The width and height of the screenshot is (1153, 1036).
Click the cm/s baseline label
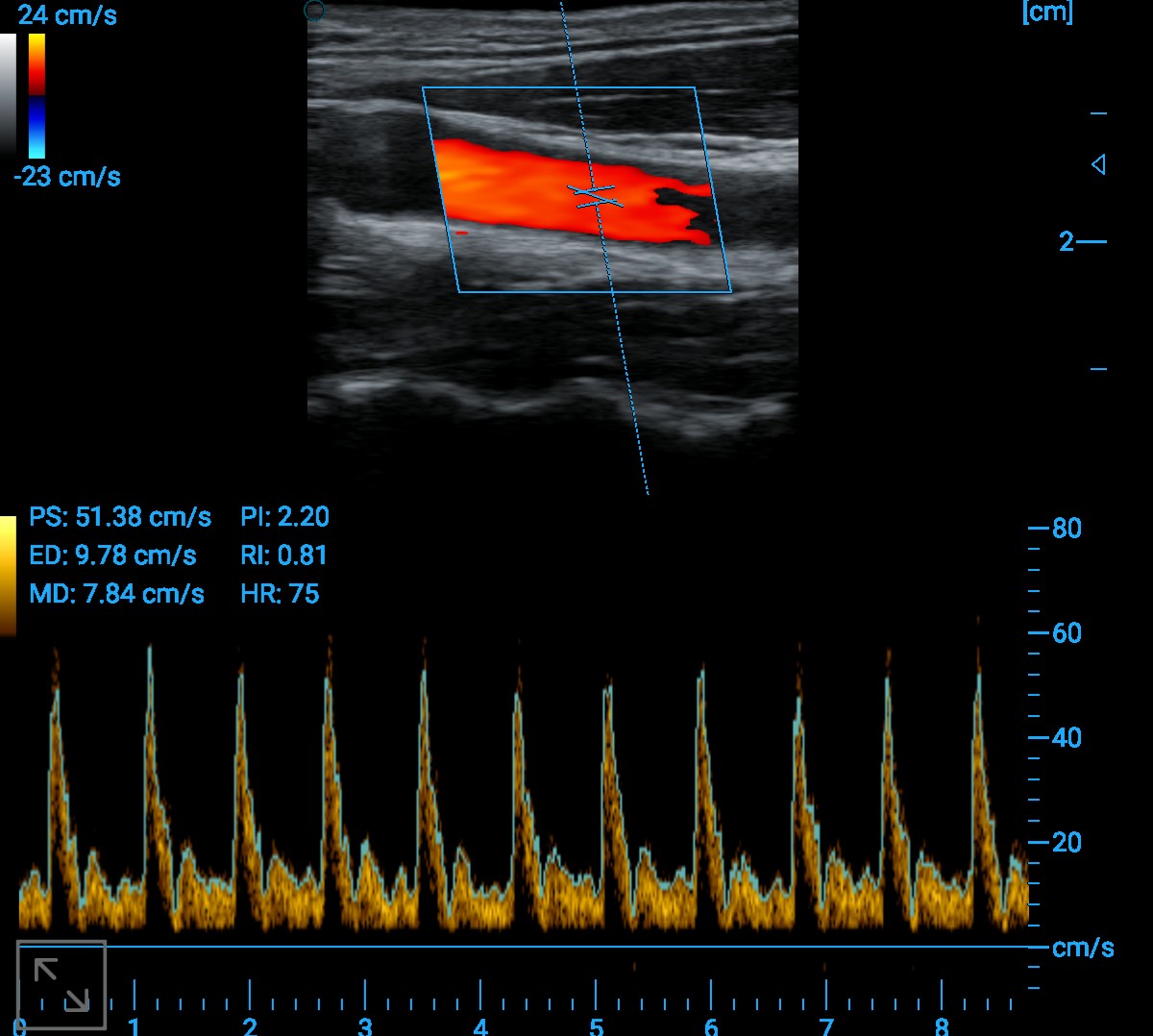click(x=1083, y=949)
